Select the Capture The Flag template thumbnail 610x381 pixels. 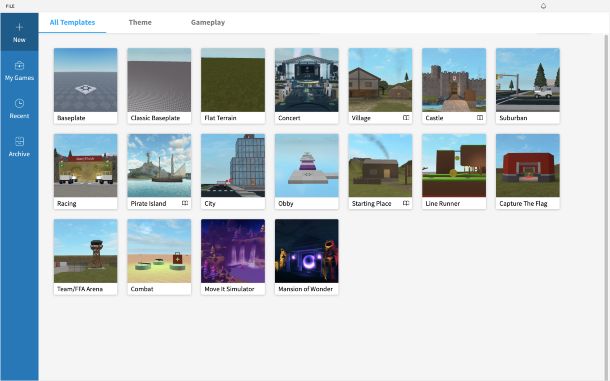tap(528, 165)
